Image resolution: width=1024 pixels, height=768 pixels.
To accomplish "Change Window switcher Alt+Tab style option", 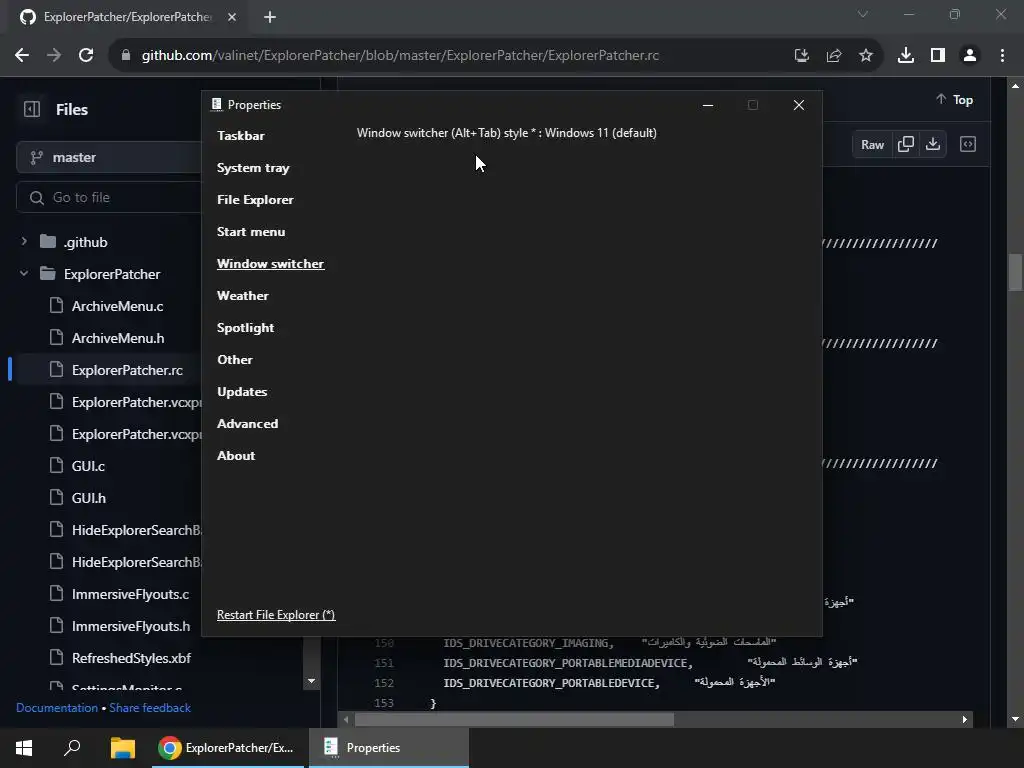I will pyautogui.click(x=507, y=133).
